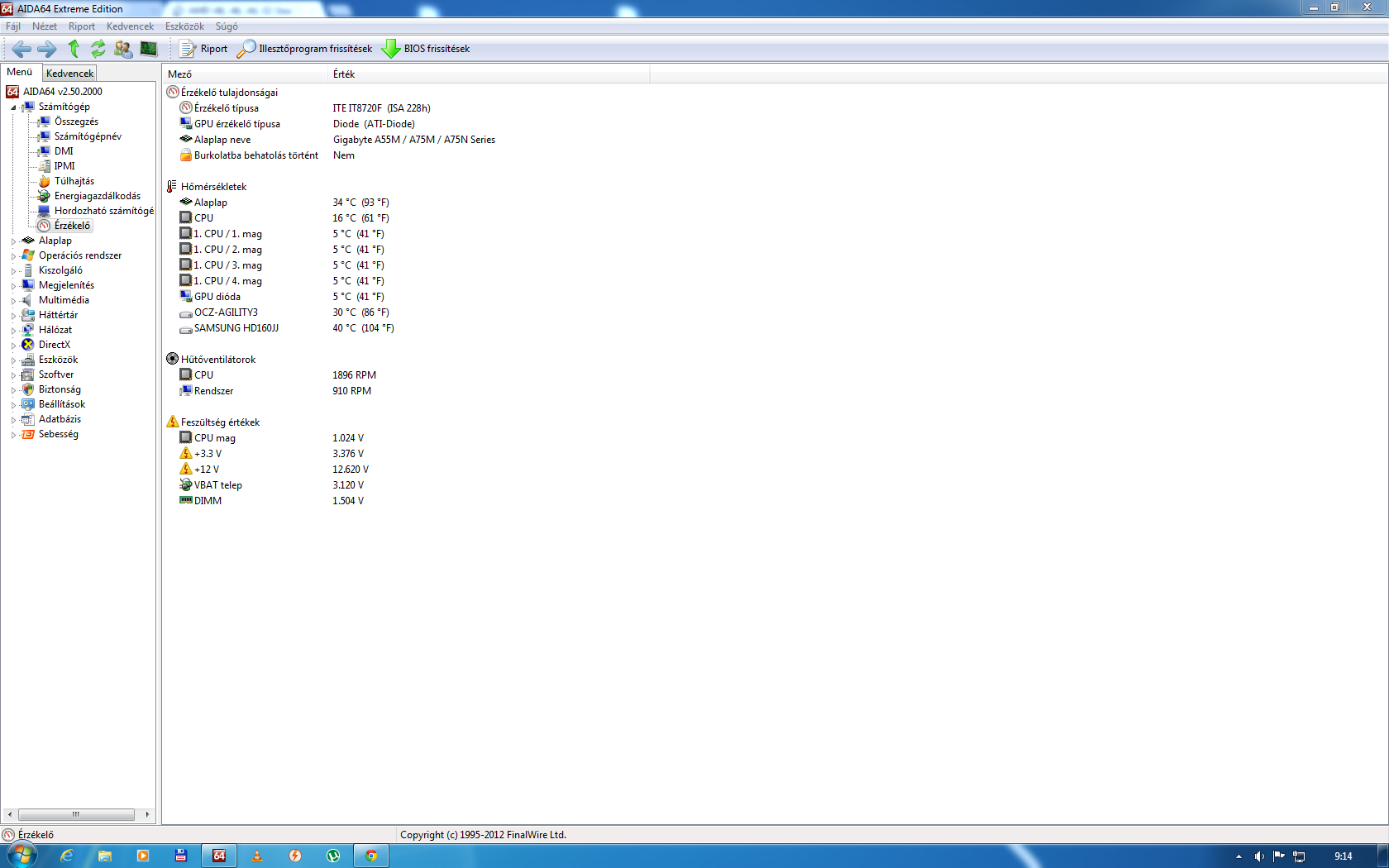Switch to the Menü tab
1389x868 pixels.
click(x=20, y=72)
